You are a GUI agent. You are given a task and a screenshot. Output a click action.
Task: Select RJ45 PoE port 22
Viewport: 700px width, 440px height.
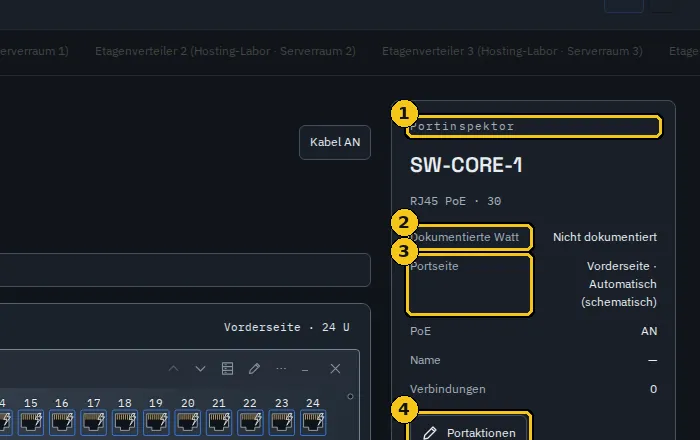250,422
